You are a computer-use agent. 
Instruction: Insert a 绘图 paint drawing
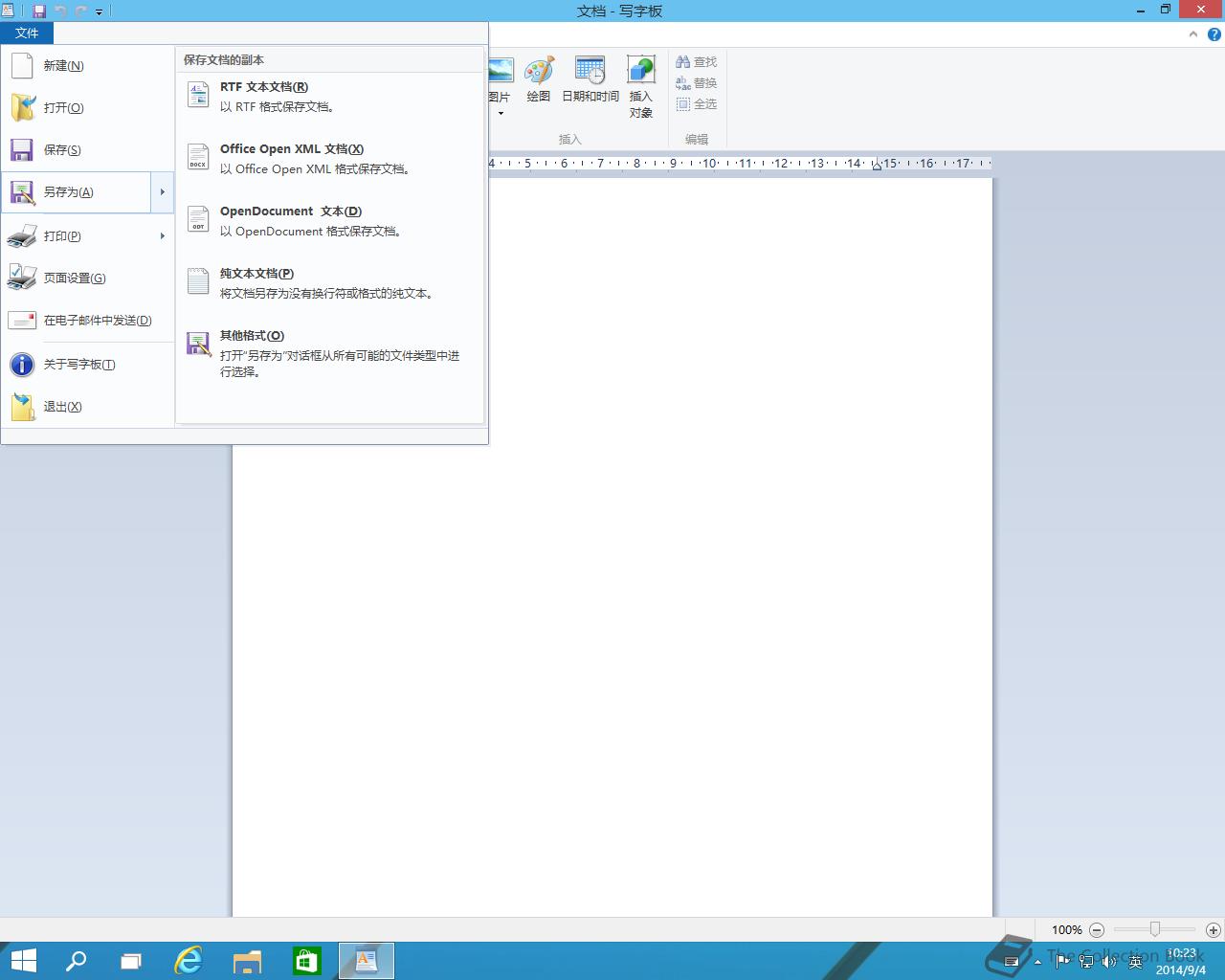539,79
